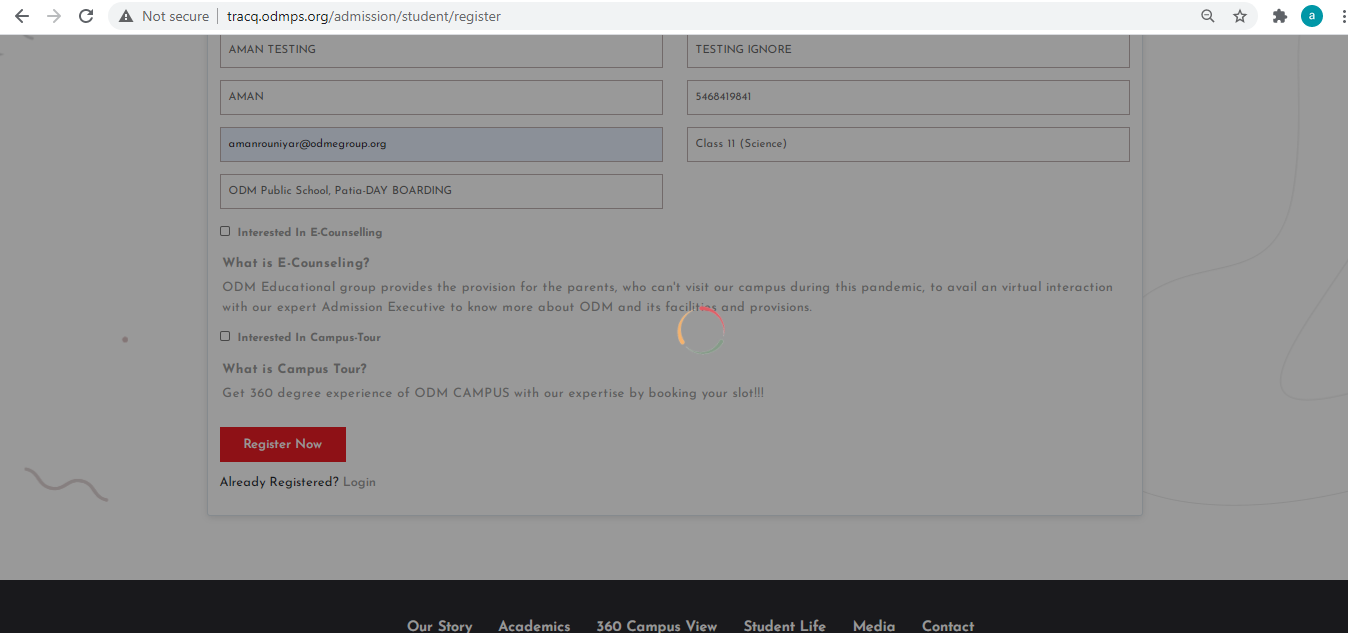Click the browser forward arrow
The image size is (1348, 633).
[54, 16]
